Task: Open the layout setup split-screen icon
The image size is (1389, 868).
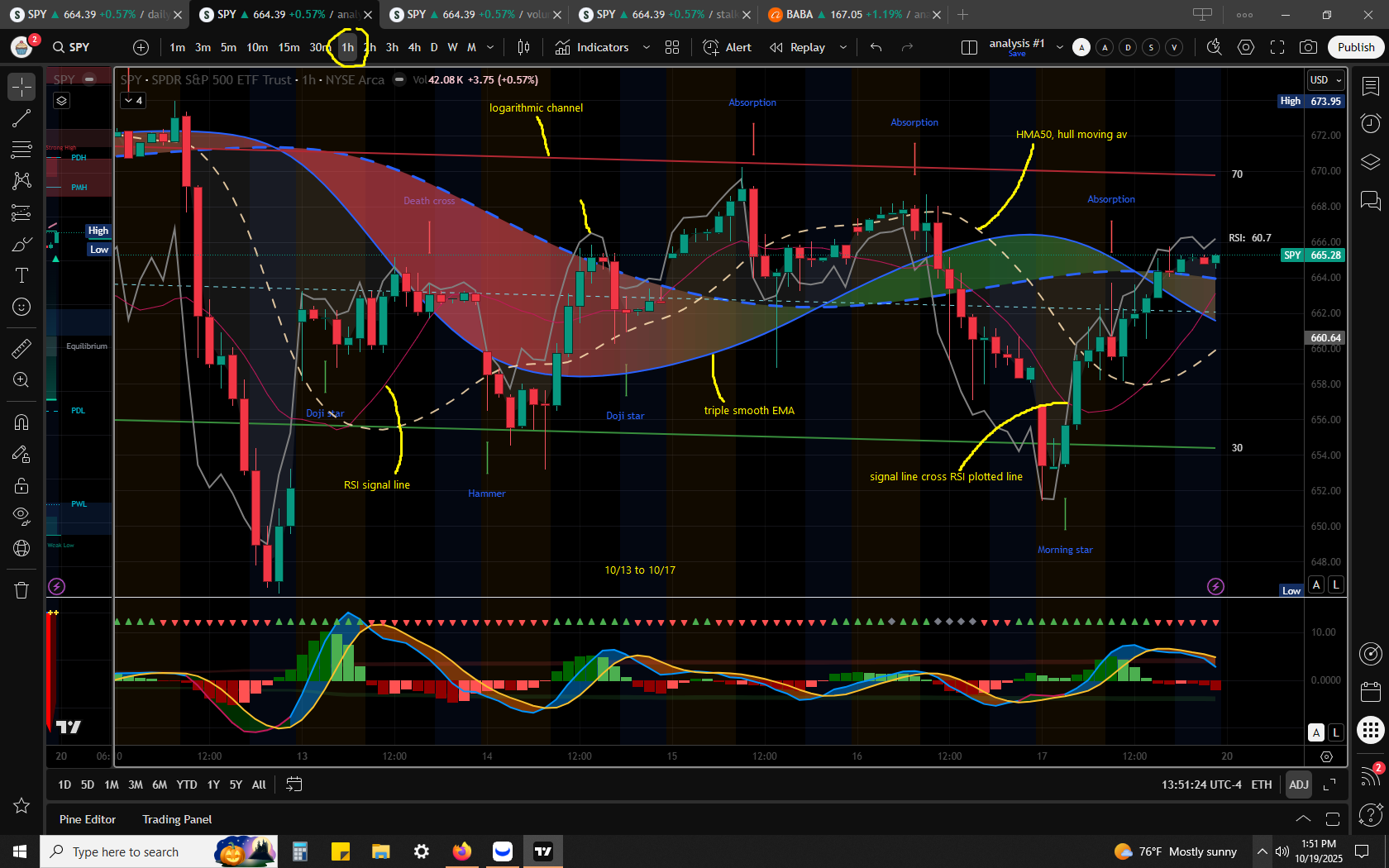Action: tap(970, 47)
